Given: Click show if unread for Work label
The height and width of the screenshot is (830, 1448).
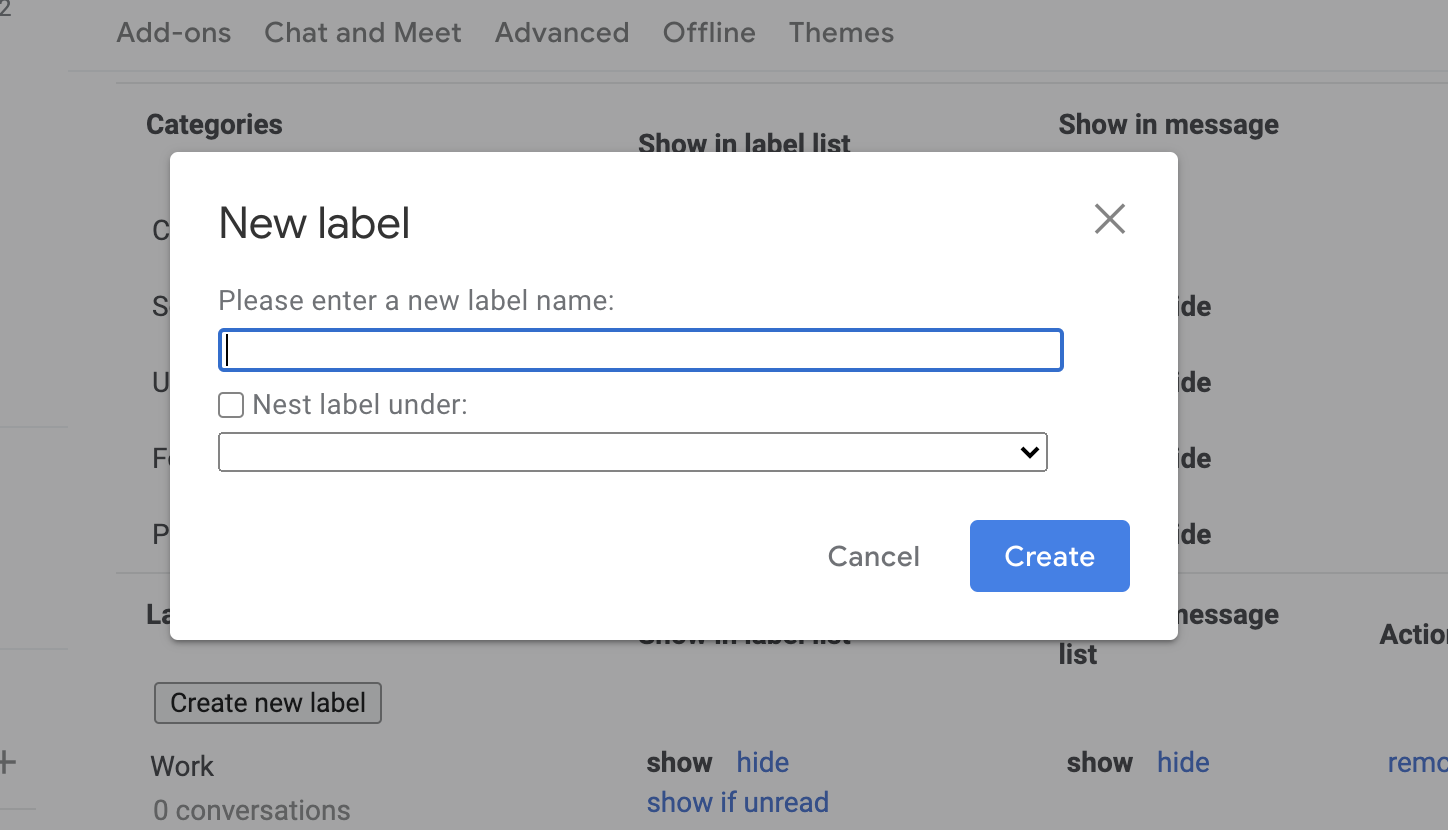Looking at the screenshot, I should pyautogui.click(x=738, y=802).
